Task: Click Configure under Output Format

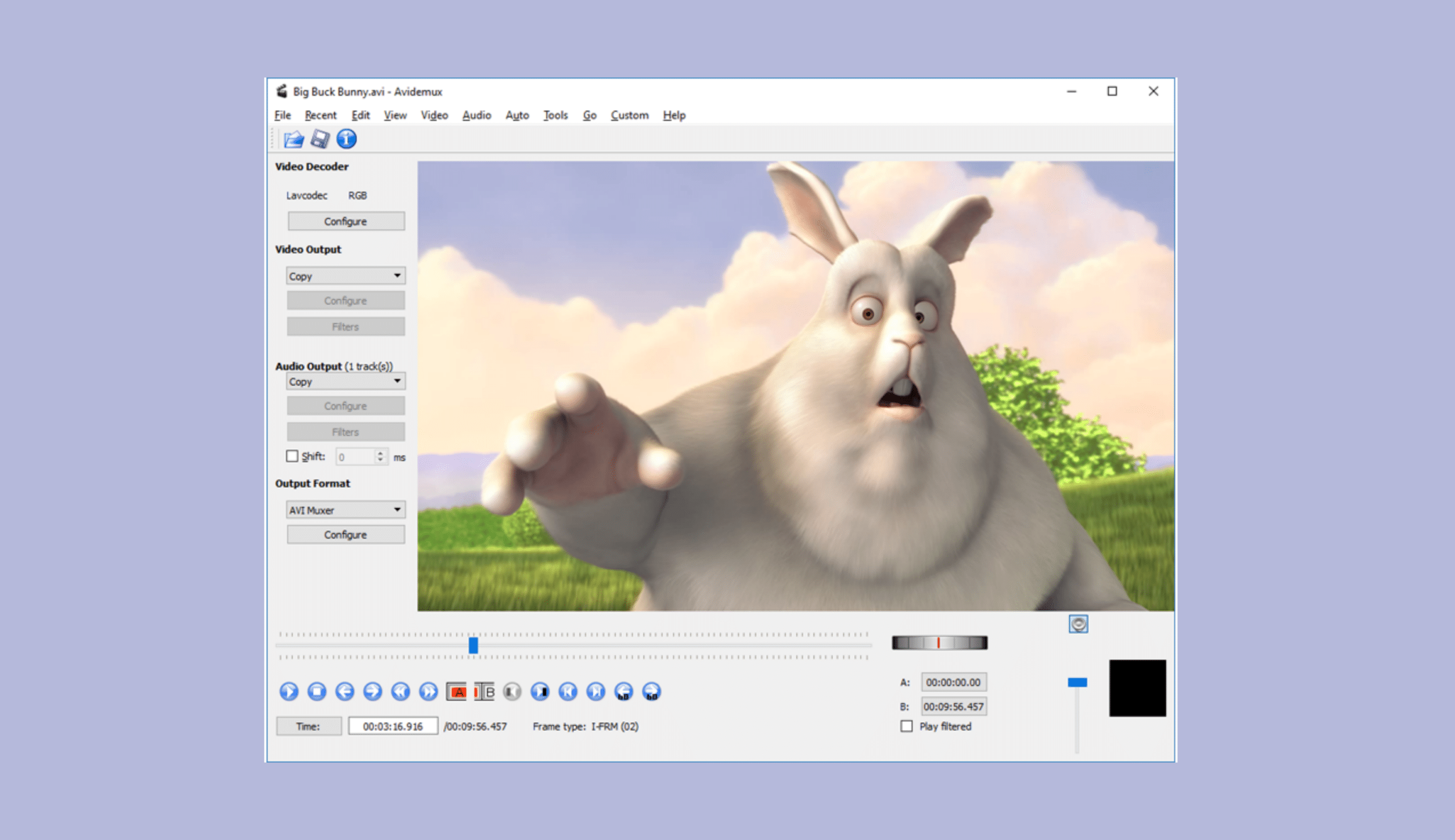Action: 346,535
